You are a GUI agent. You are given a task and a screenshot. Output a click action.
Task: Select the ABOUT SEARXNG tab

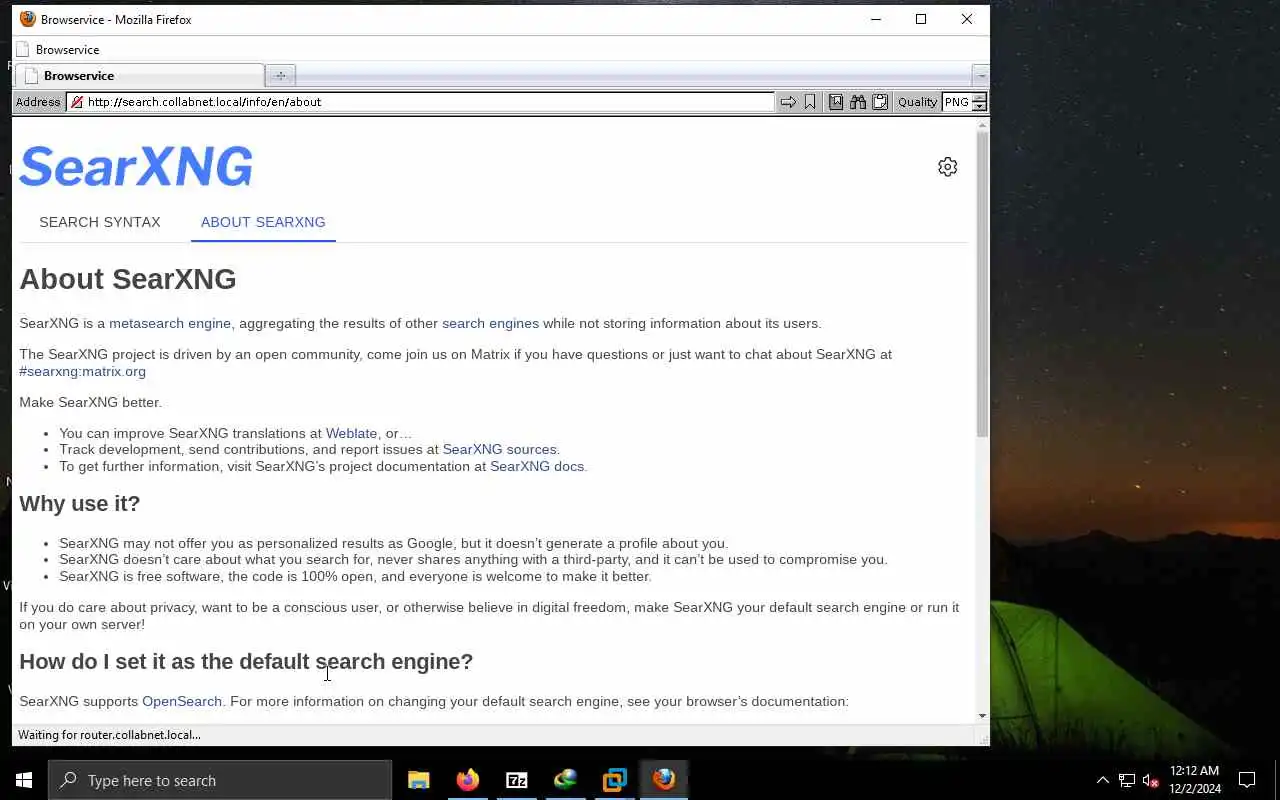click(263, 222)
